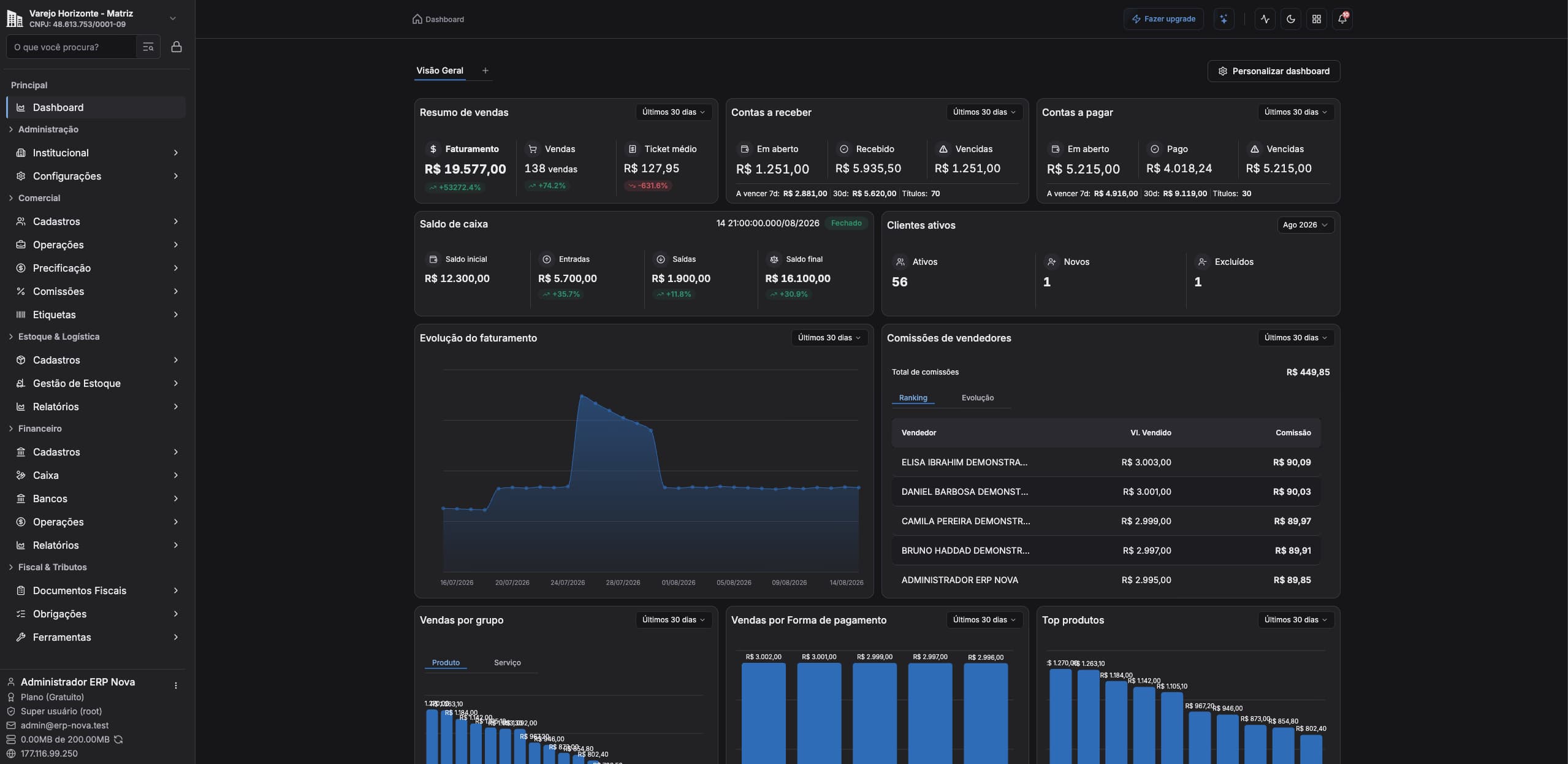Image resolution: width=1568 pixels, height=764 pixels.
Task: Add a new dashboard tab plus
Action: pos(485,71)
